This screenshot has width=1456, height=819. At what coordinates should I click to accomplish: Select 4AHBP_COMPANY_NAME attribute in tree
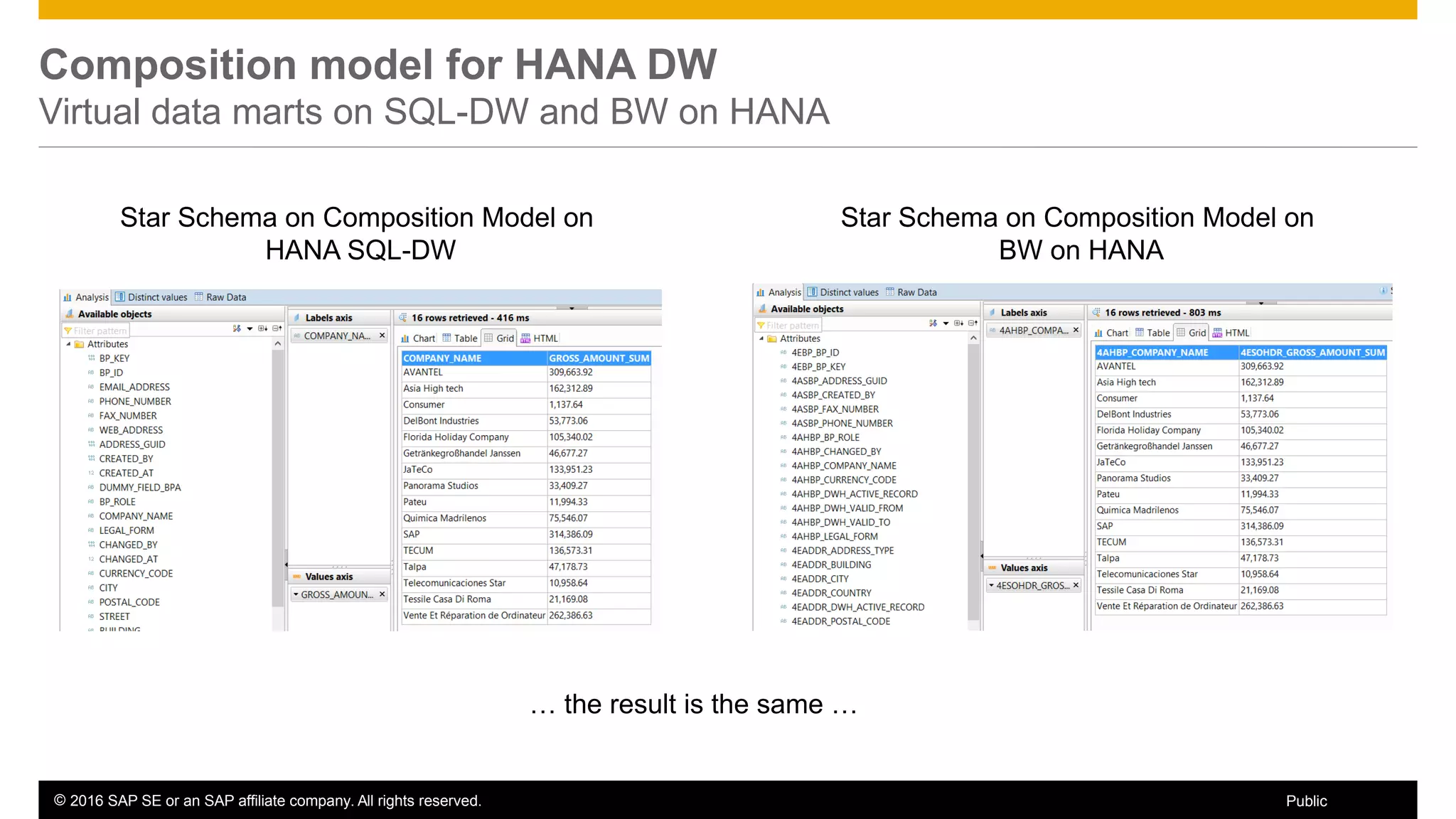click(x=844, y=466)
